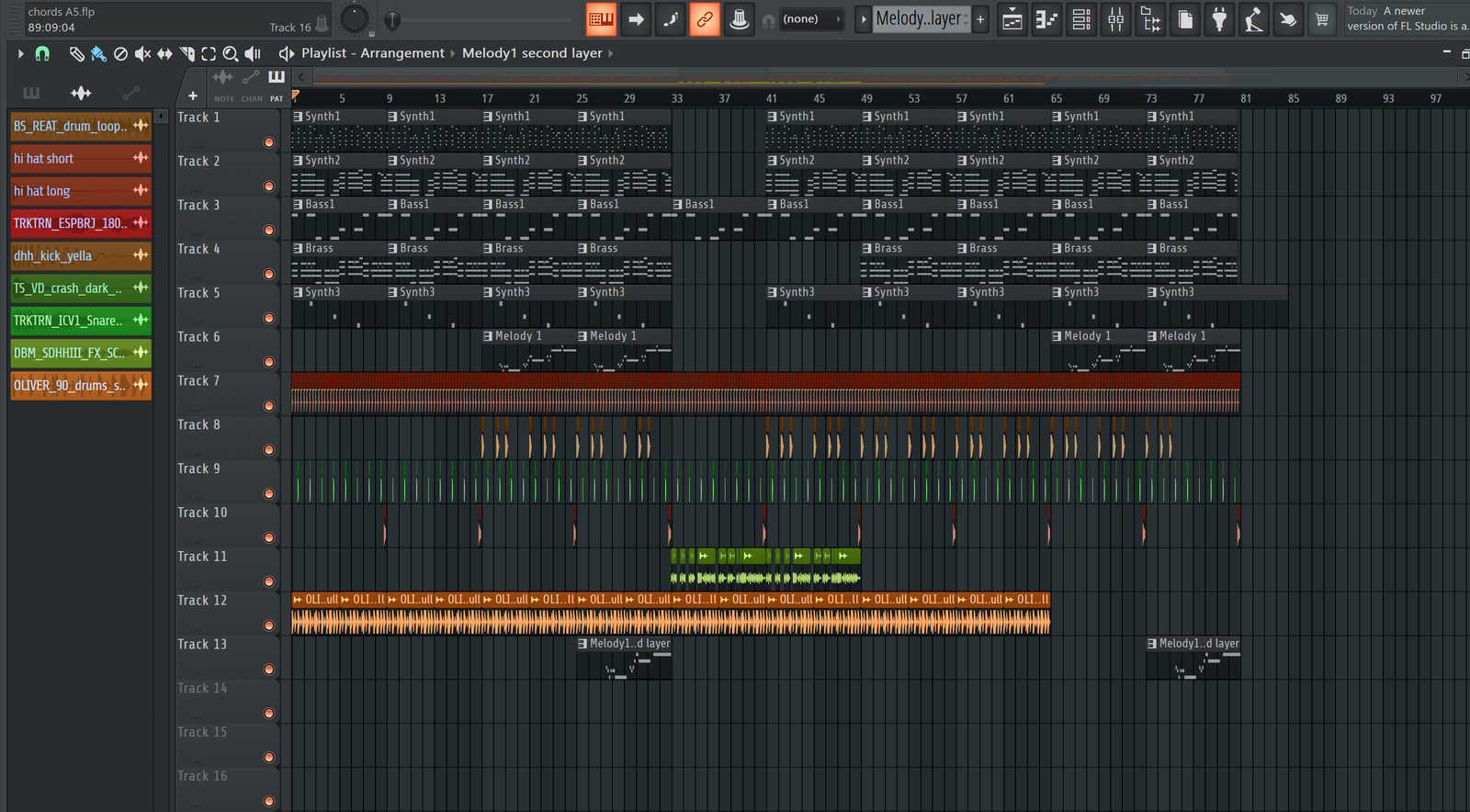The width and height of the screenshot is (1470, 812).
Task: Select the Paint brush tool
Action: (x=98, y=53)
